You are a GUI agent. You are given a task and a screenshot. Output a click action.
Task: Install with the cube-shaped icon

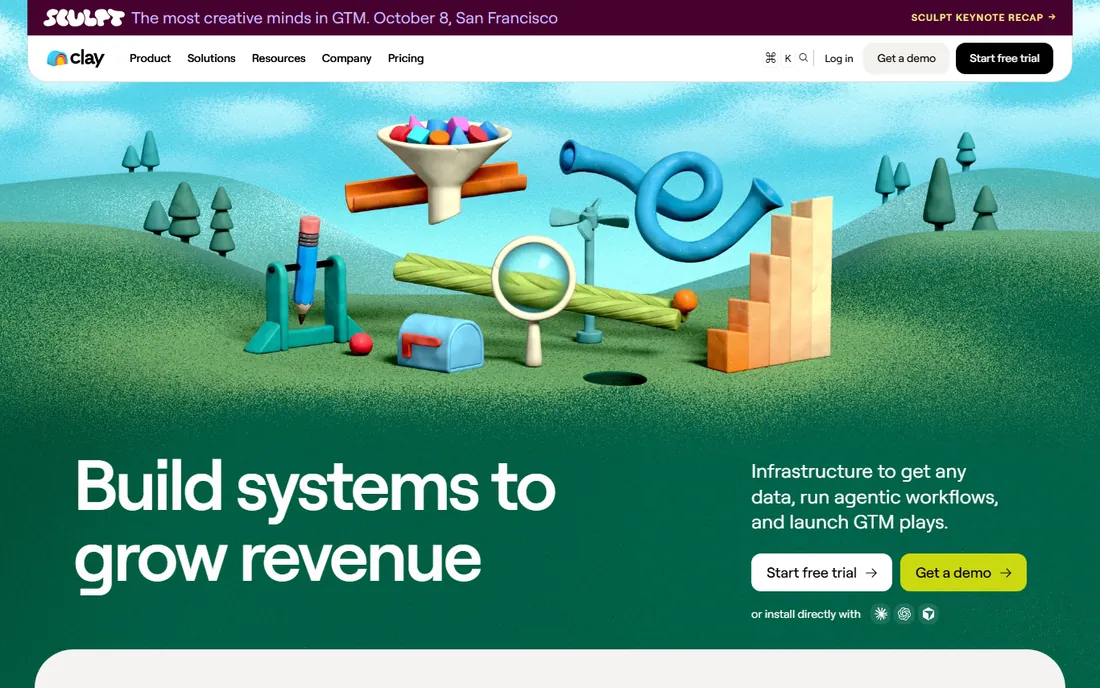(x=928, y=614)
